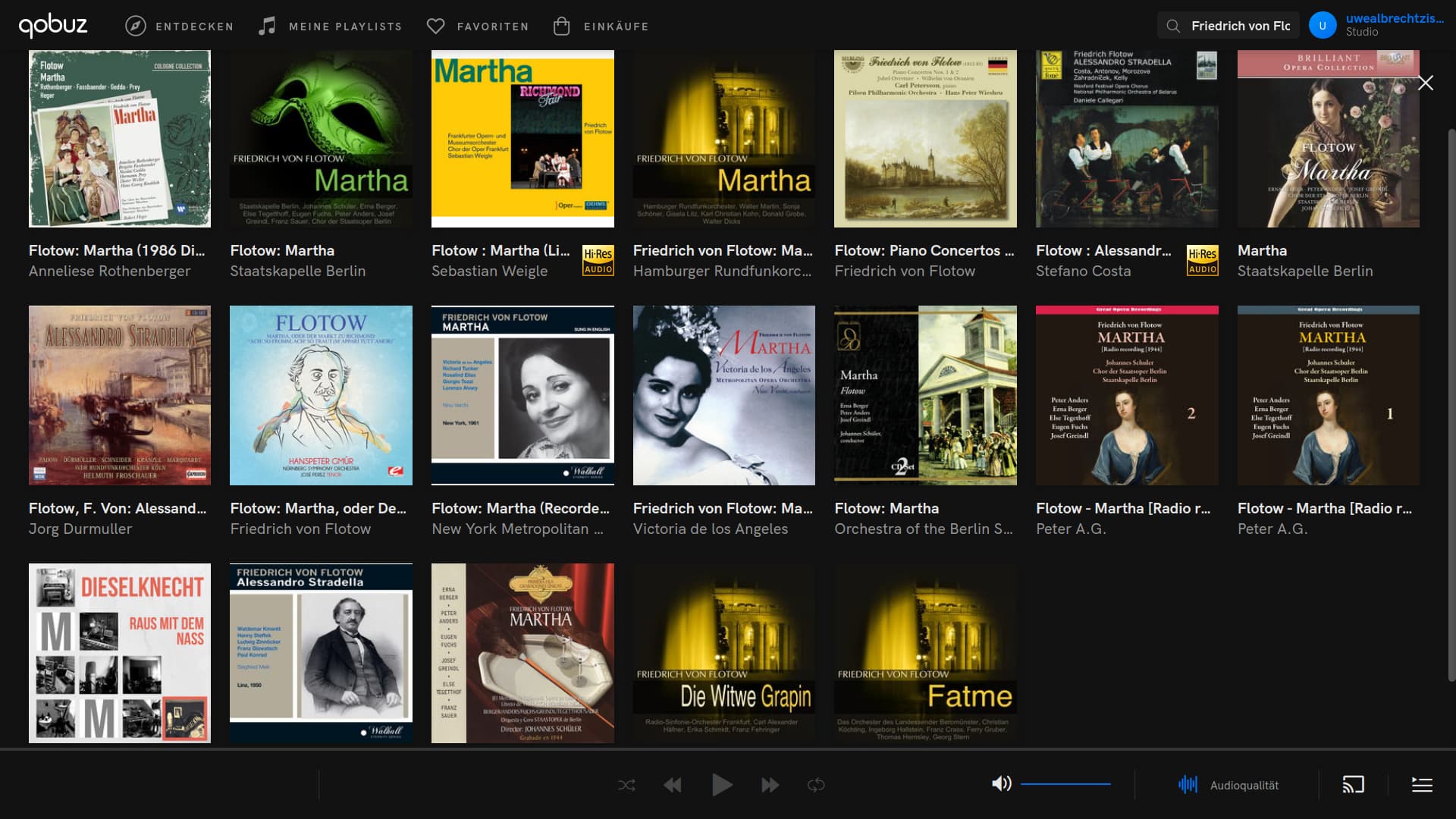
Task: Skip to the previous track
Action: point(673,785)
